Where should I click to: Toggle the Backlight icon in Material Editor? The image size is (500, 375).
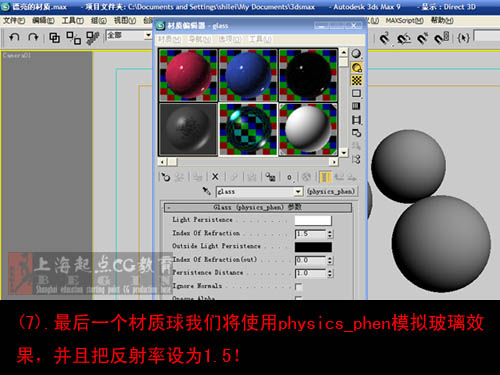click(x=356, y=67)
